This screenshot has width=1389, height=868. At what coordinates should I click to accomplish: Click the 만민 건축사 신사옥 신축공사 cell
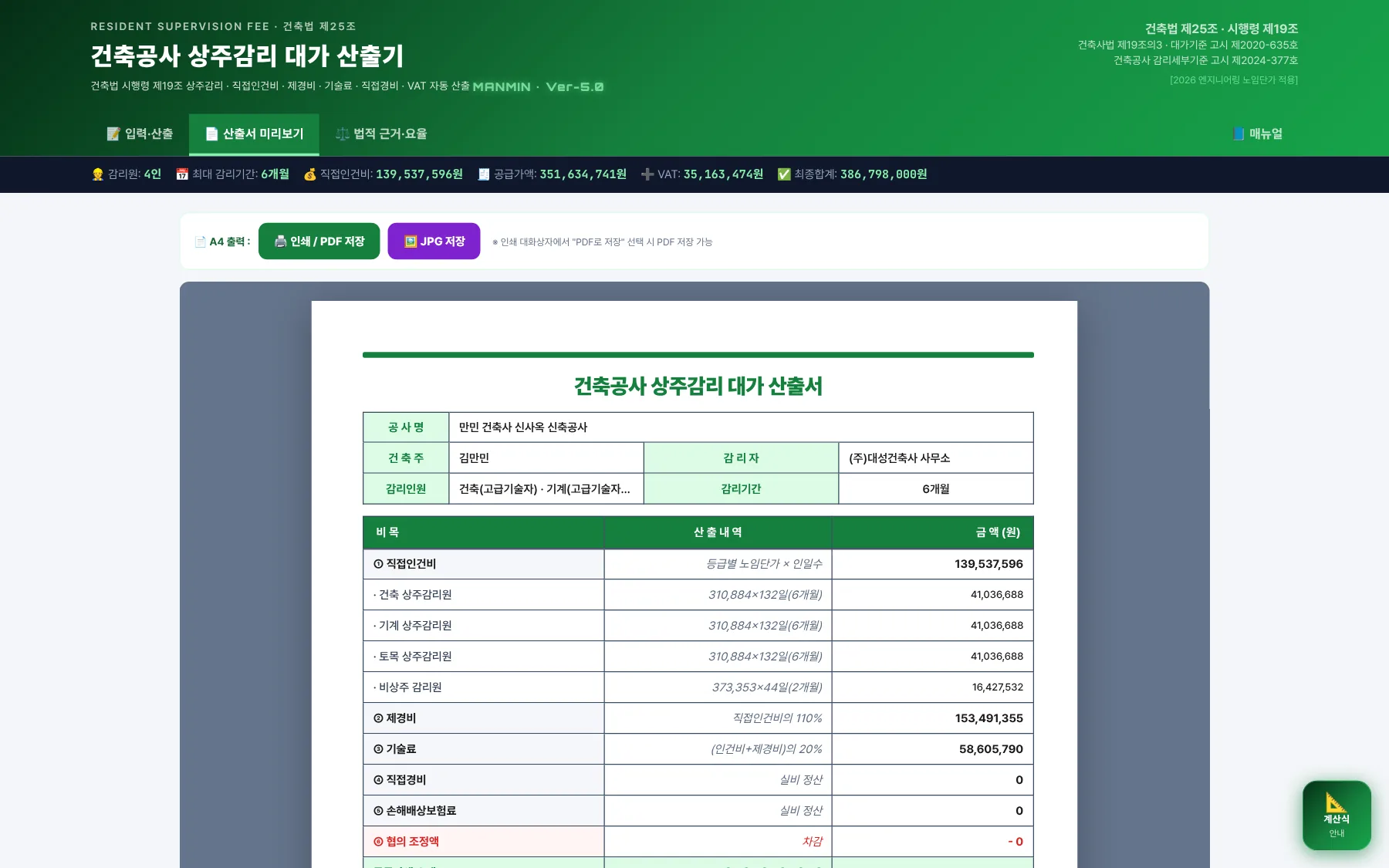[x=741, y=427]
